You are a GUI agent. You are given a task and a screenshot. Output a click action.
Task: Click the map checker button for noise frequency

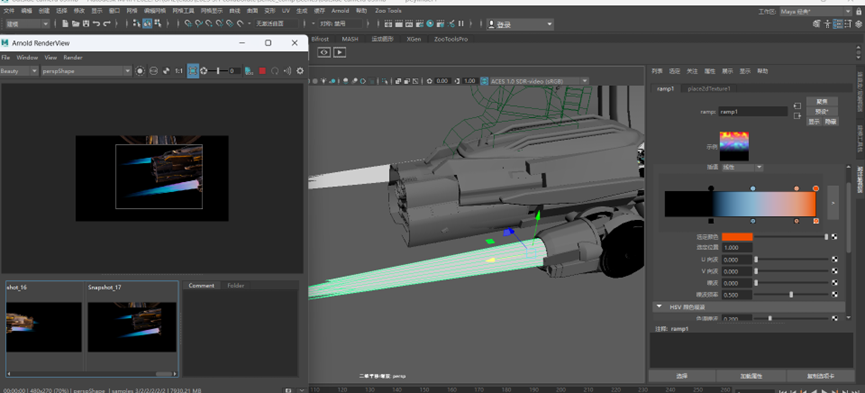[x=834, y=294]
